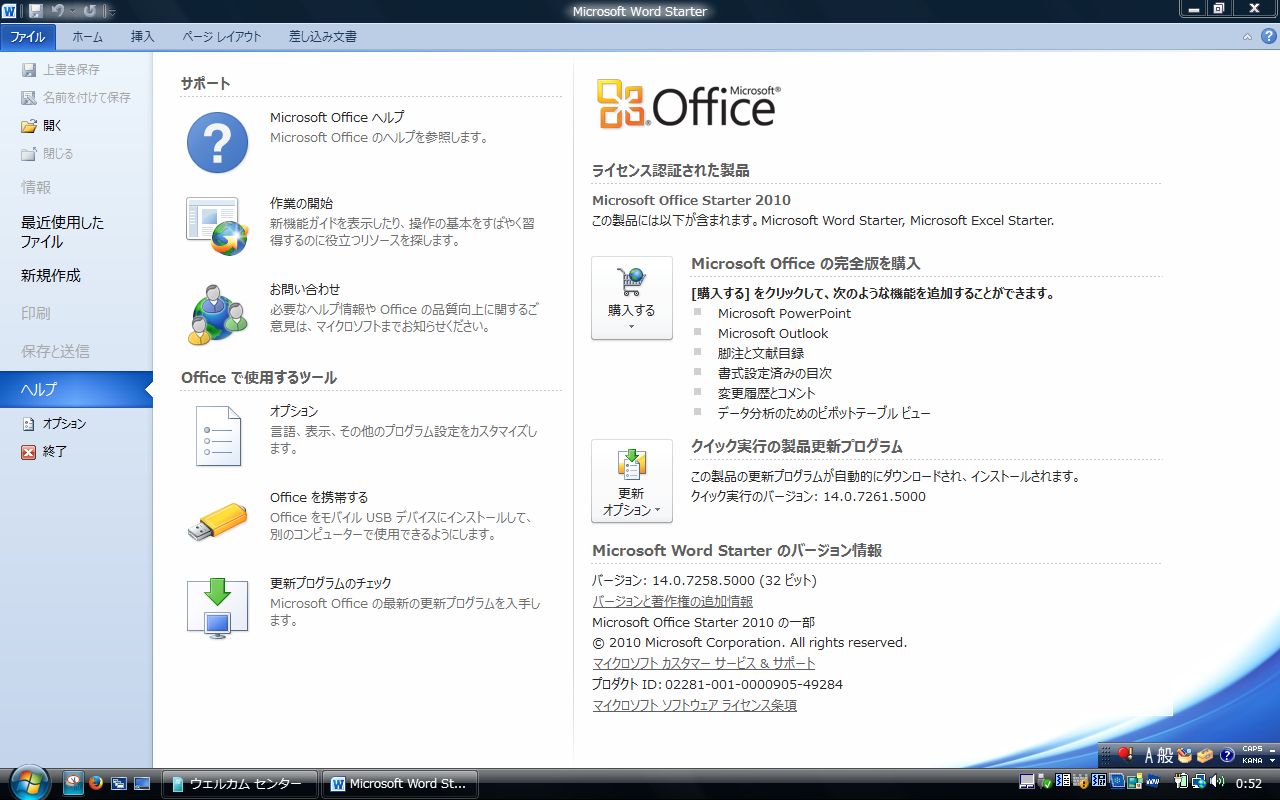Click the Firefox icon in Quick Launch
1280x800 pixels.
pyautogui.click(x=96, y=783)
